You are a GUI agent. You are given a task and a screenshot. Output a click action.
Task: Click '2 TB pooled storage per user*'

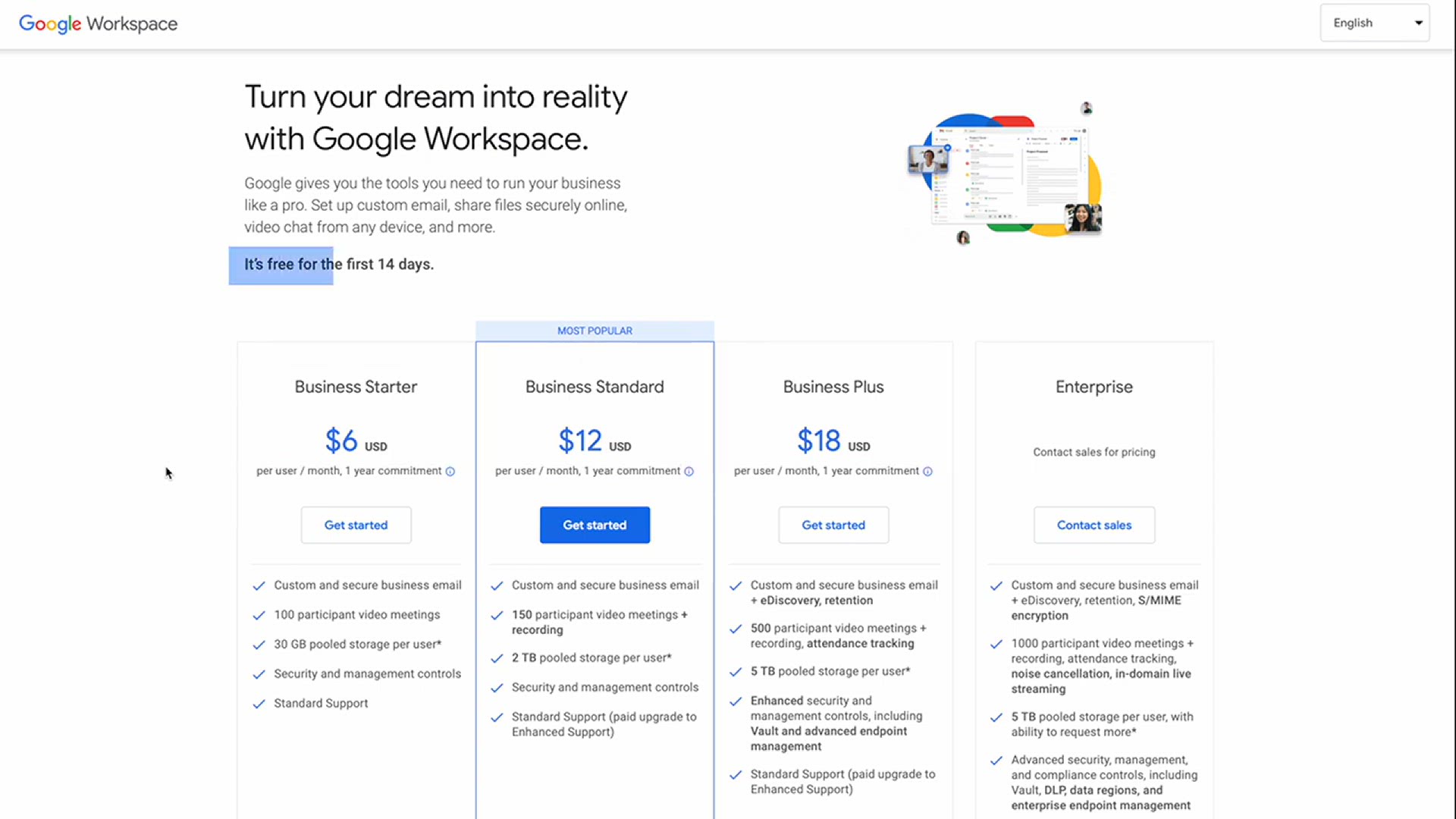pyautogui.click(x=591, y=658)
